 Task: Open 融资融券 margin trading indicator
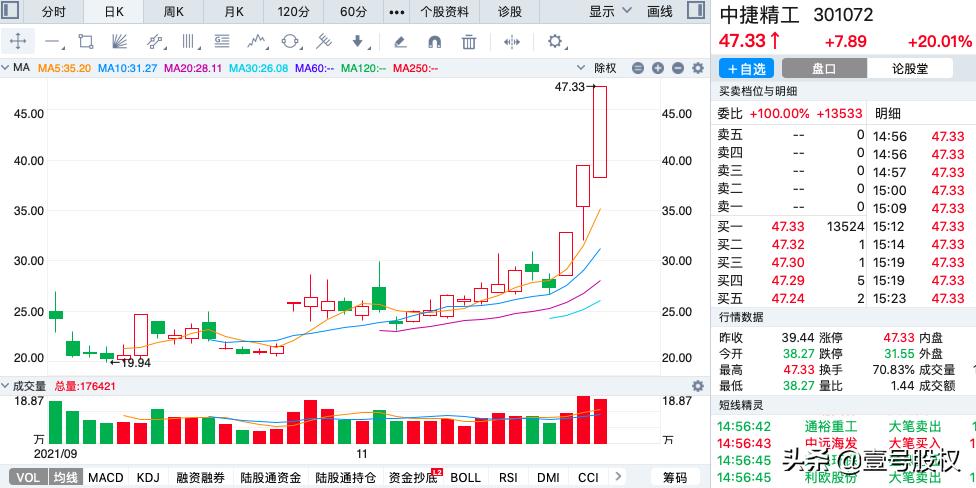(200, 477)
